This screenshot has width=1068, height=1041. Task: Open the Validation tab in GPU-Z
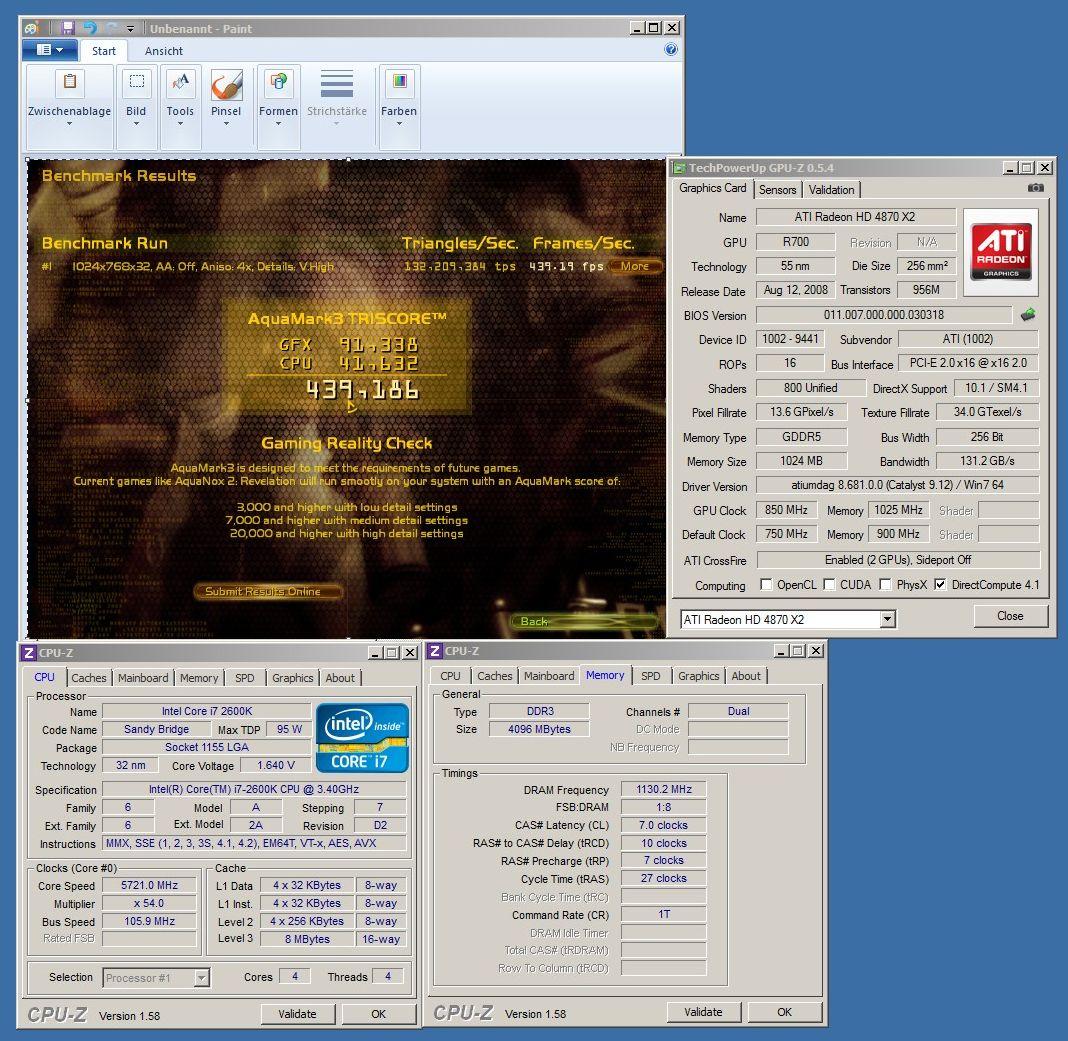(831, 190)
